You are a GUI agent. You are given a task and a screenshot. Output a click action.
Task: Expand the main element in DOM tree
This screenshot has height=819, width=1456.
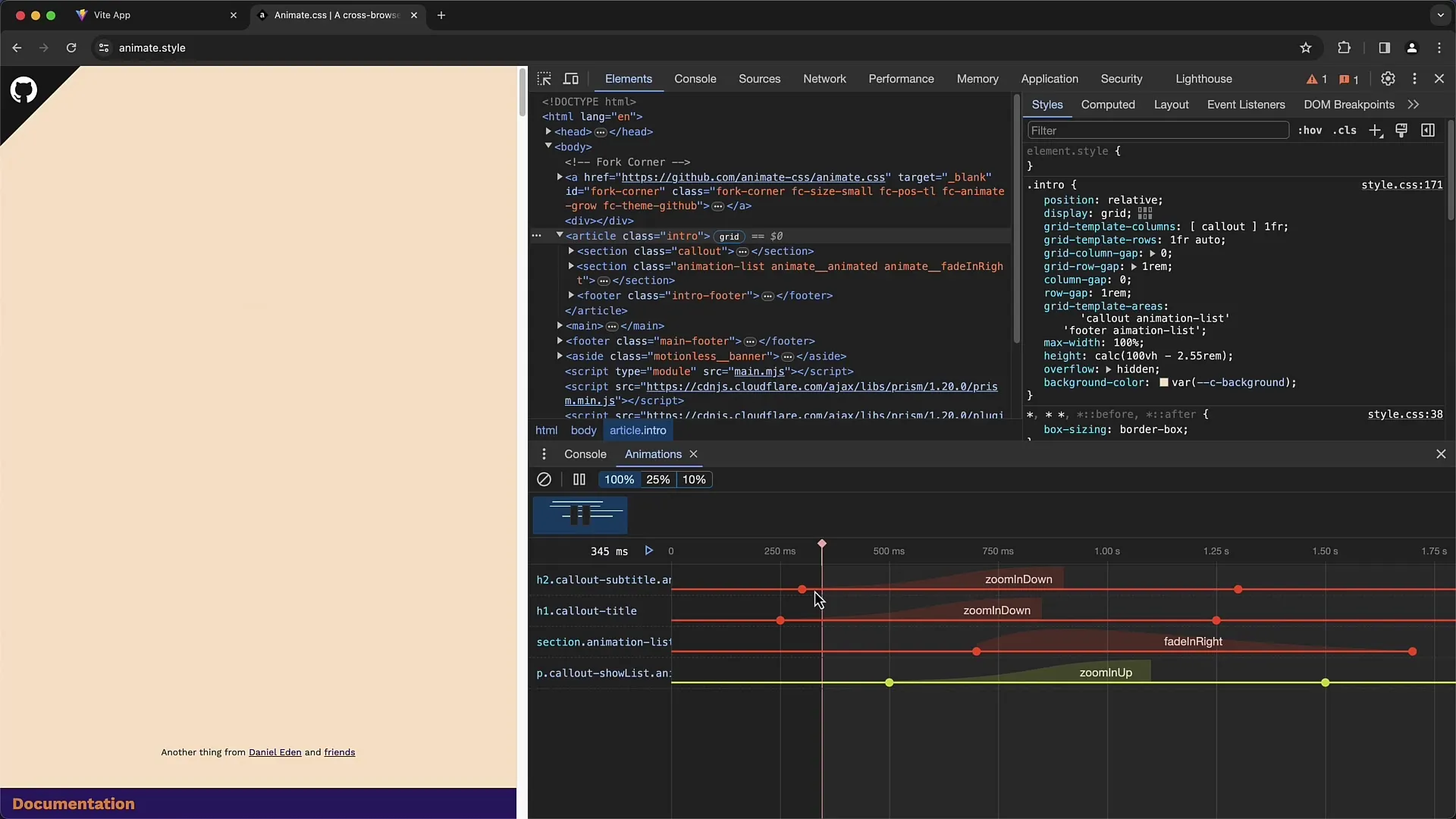pyautogui.click(x=559, y=325)
